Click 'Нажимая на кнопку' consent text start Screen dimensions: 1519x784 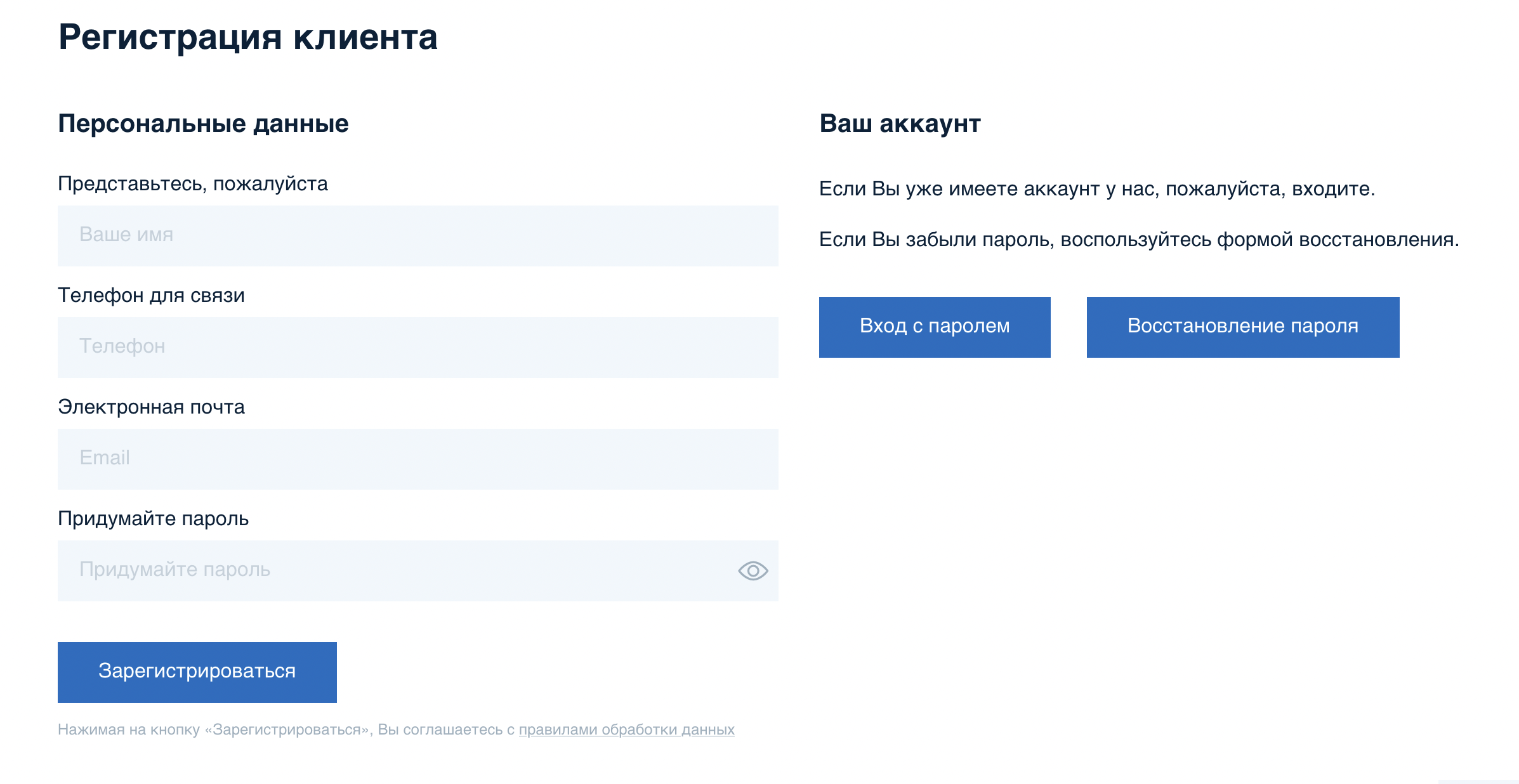click(x=128, y=729)
